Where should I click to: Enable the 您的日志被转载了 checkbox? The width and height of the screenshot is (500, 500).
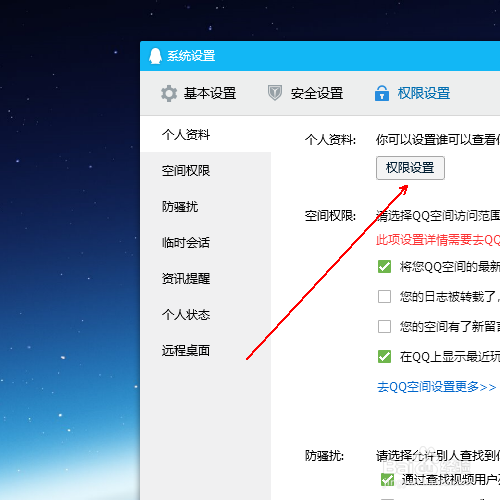point(384,296)
